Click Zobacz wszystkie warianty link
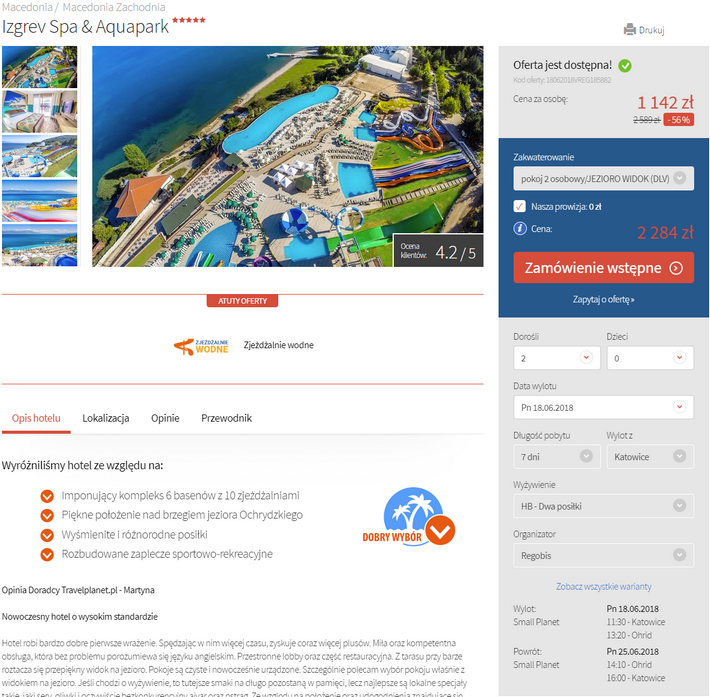 click(x=603, y=586)
